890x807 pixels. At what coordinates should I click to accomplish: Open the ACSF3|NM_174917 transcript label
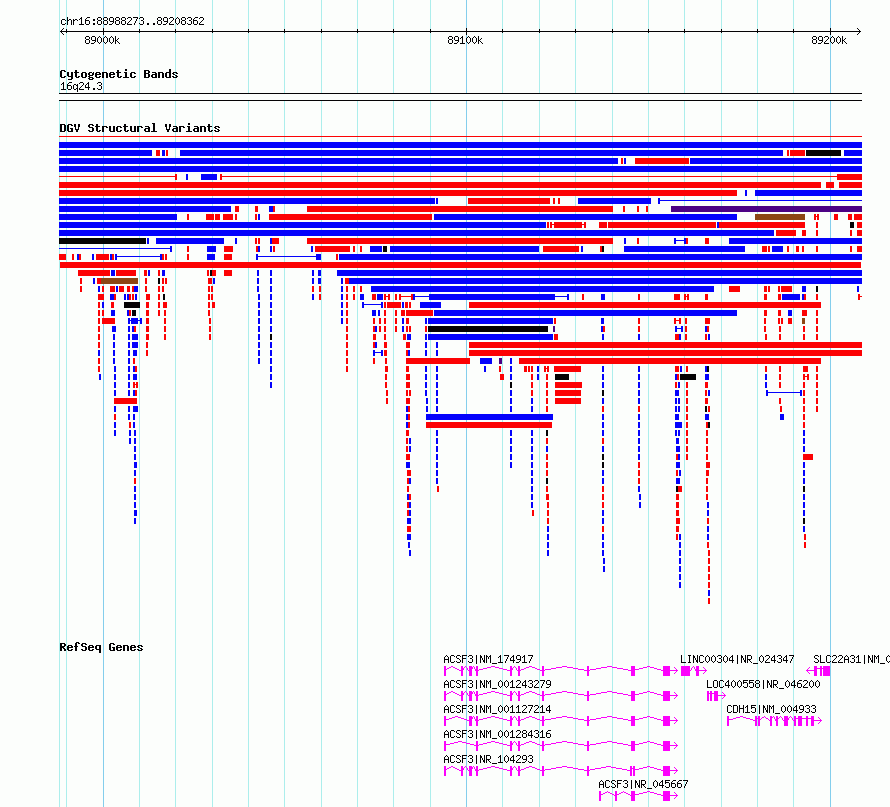[488, 659]
